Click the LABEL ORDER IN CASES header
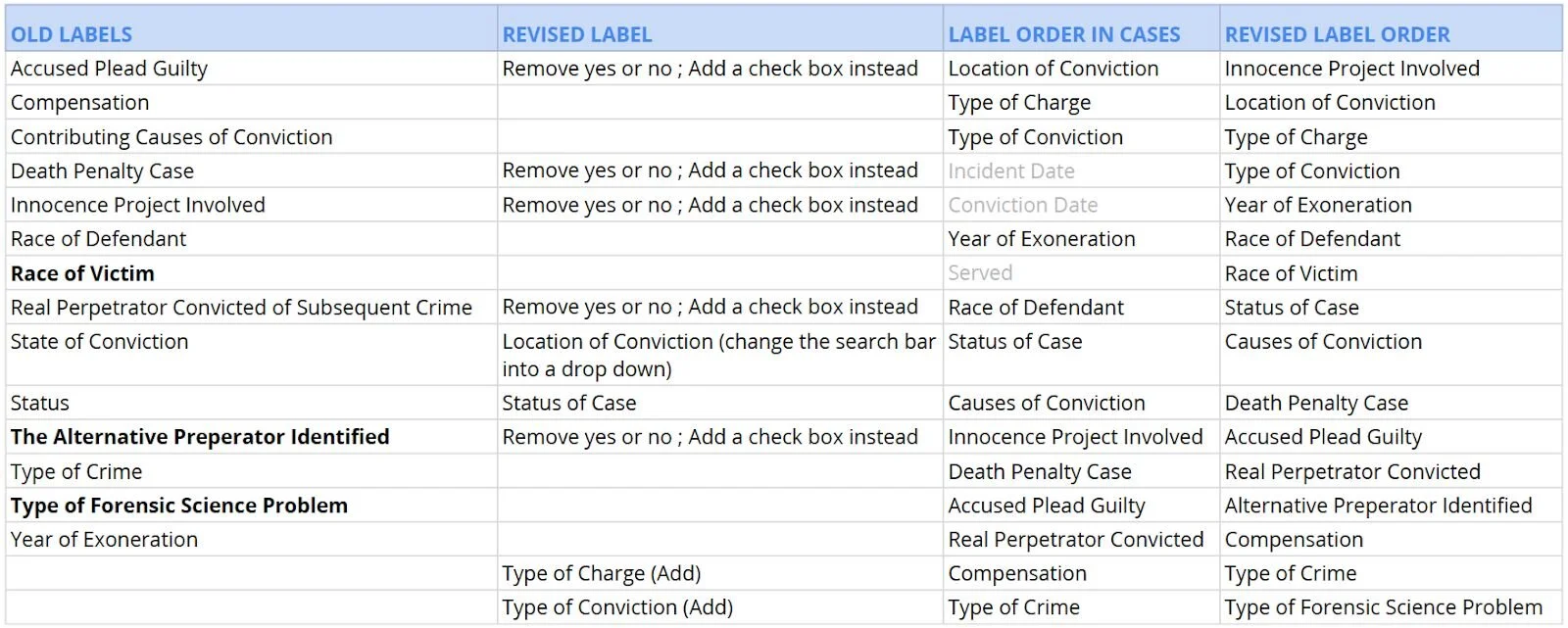Screen dimensions: 1568x628 1081,28
